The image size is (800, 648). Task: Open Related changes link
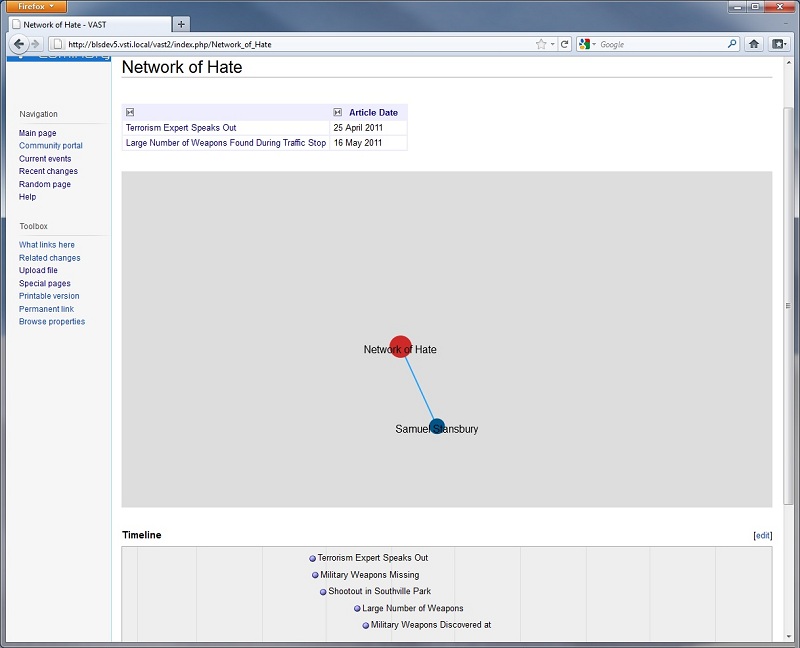pos(49,258)
